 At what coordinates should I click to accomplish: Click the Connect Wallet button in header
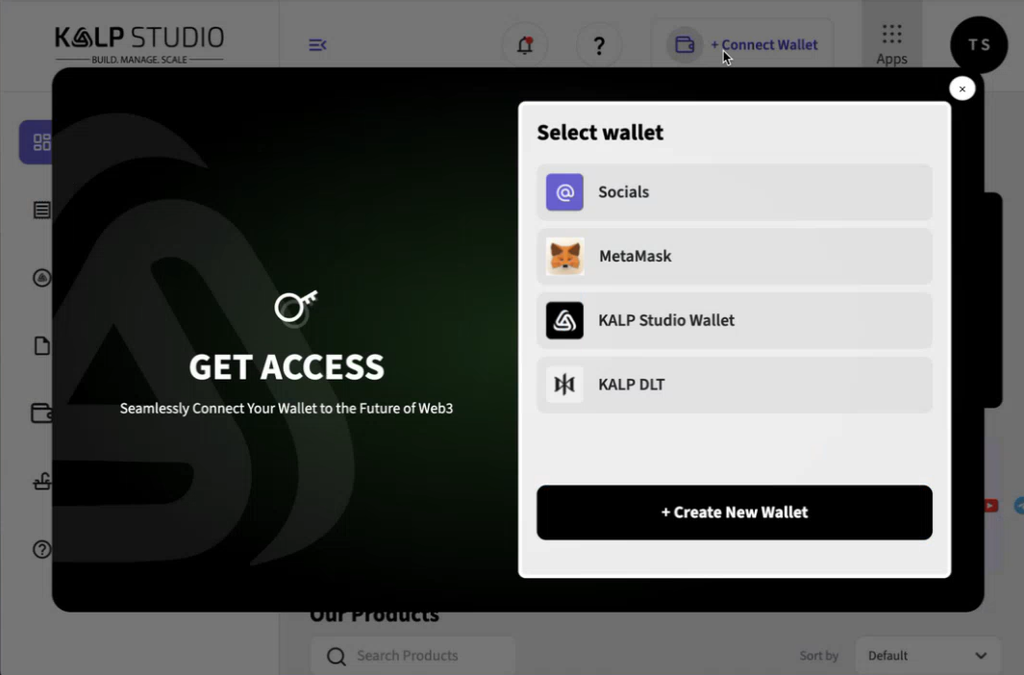coord(745,45)
